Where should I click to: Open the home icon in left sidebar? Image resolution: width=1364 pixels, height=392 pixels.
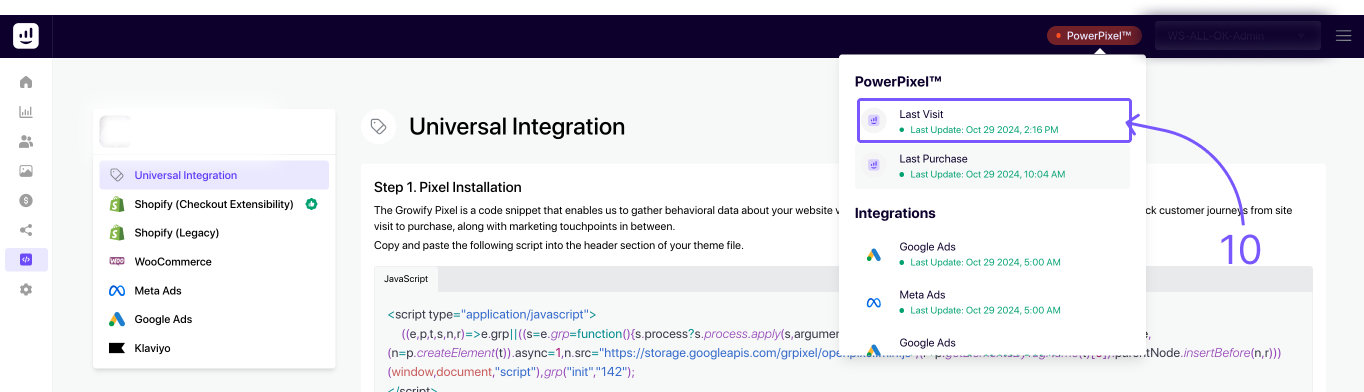(x=26, y=82)
